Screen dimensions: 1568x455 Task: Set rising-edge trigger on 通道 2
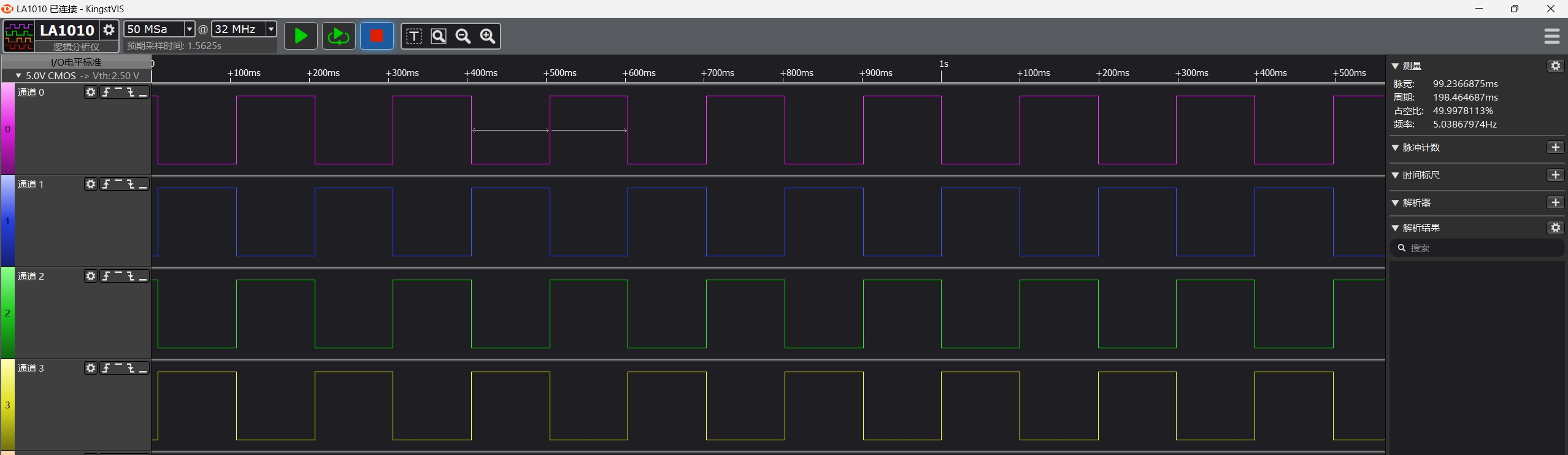pyautogui.click(x=106, y=276)
